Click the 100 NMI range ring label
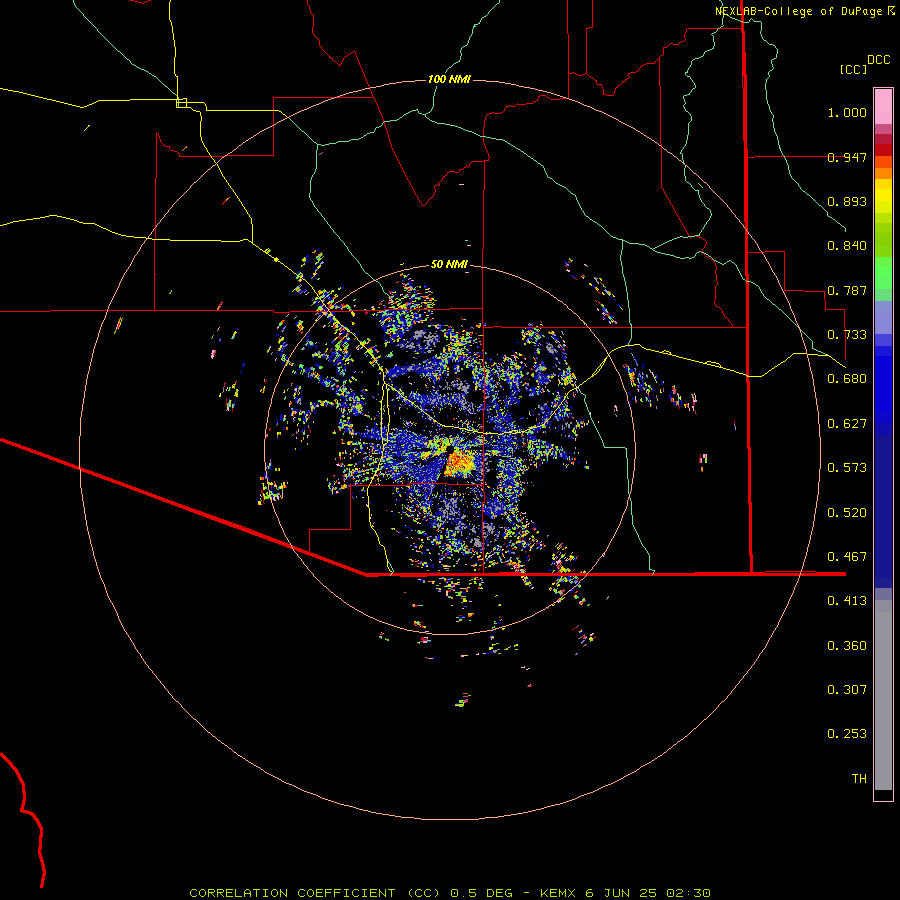Image resolution: width=900 pixels, height=900 pixels. pos(449,79)
